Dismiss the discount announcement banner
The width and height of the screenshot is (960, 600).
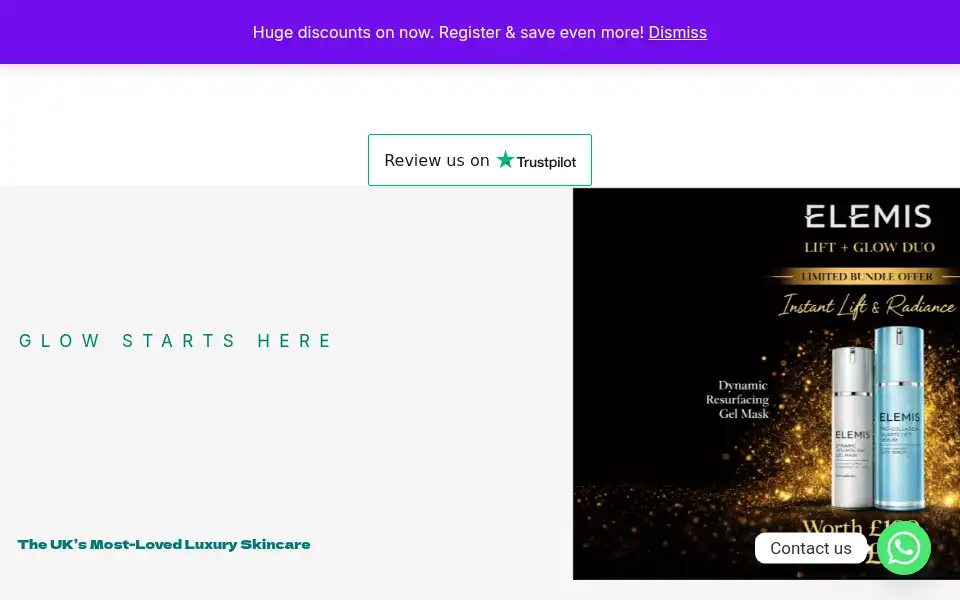(677, 32)
